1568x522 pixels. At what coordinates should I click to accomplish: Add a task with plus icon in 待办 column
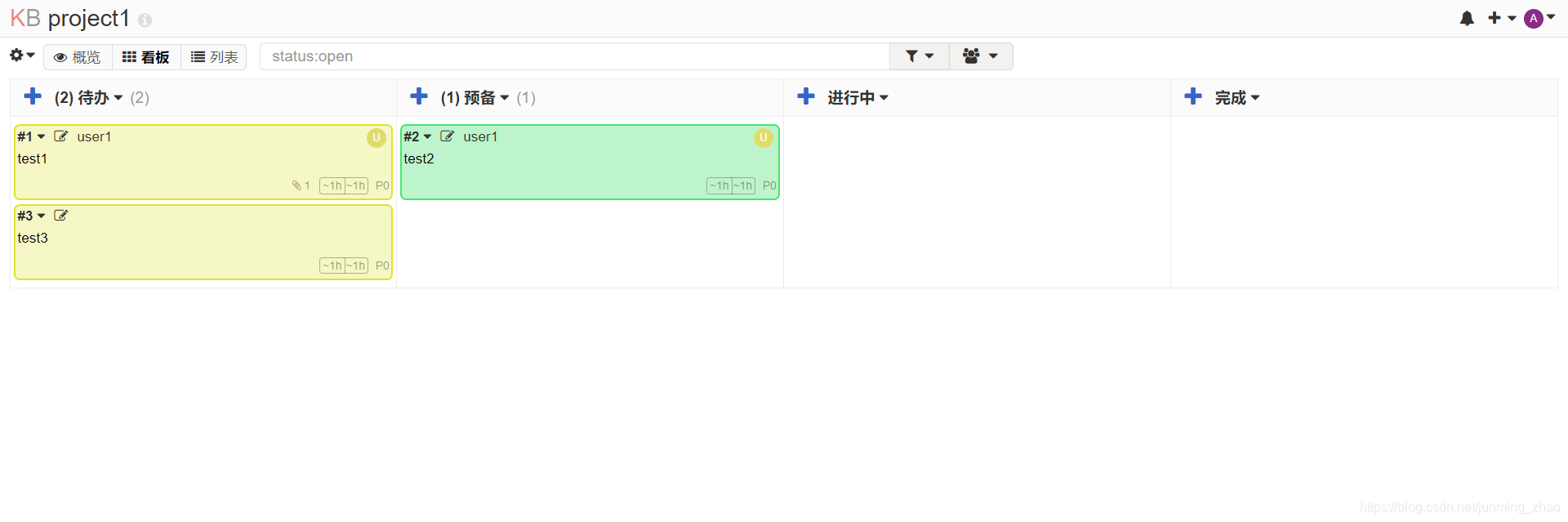pyautogui.click(x=33, y=96)
